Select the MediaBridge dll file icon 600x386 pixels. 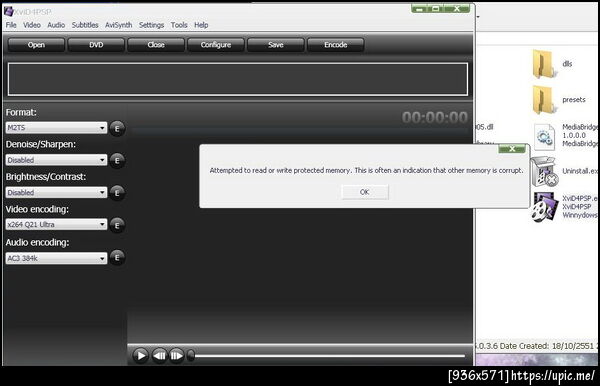coord(544,137)
